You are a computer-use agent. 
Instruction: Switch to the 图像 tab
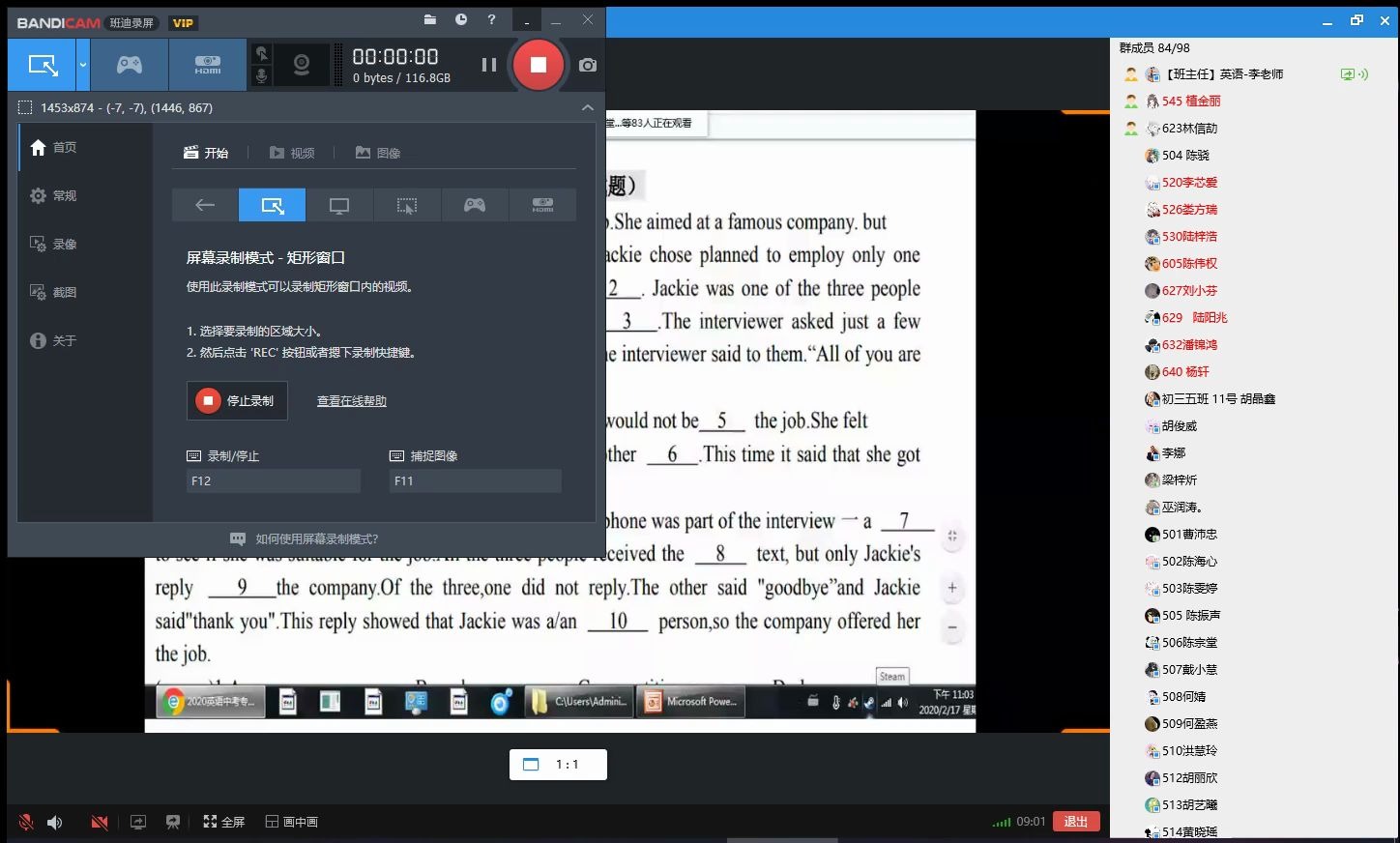coord(378,153)
